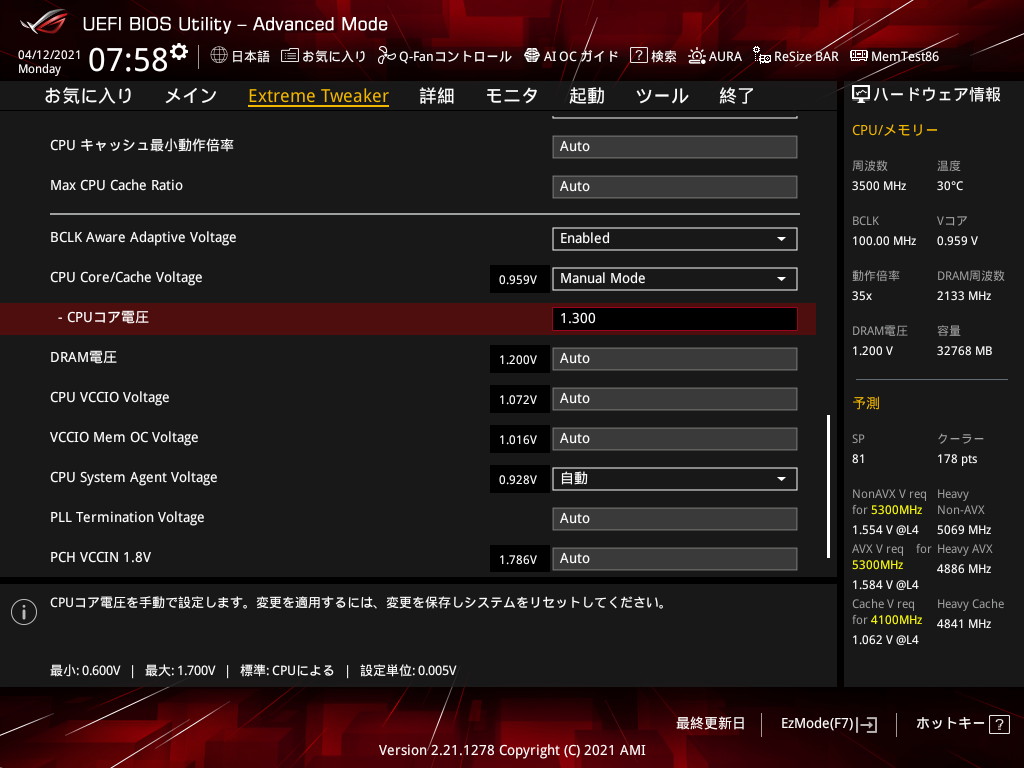Click the 5069 MHz Heavy Non-AVX value
1024x768 pixels.
click(x=964, y=530)
